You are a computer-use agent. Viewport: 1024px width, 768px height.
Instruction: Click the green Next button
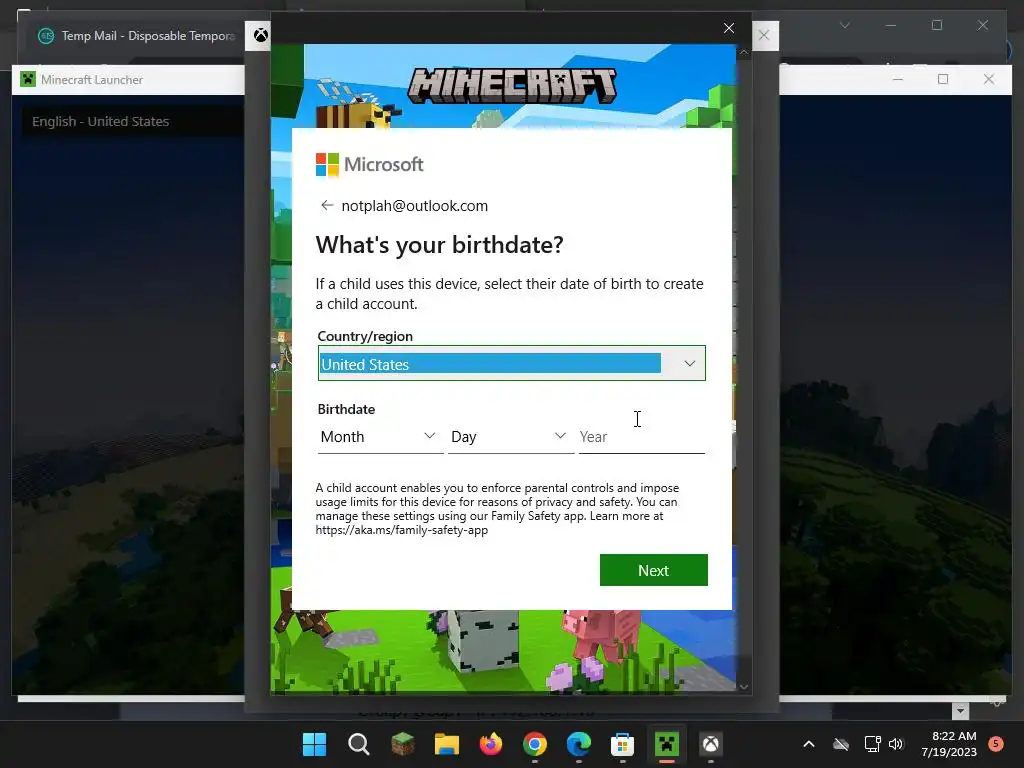click(x=654, y=570)
